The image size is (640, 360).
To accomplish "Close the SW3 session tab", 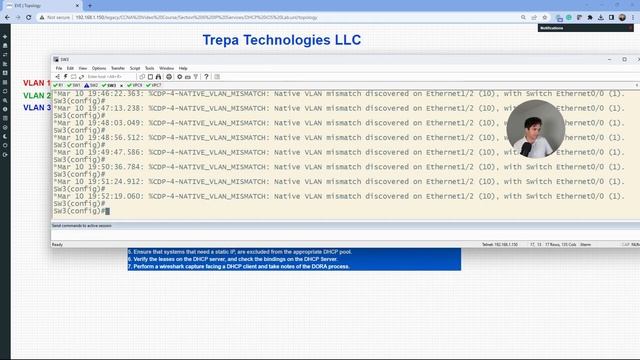I will [x=121, y=86].
